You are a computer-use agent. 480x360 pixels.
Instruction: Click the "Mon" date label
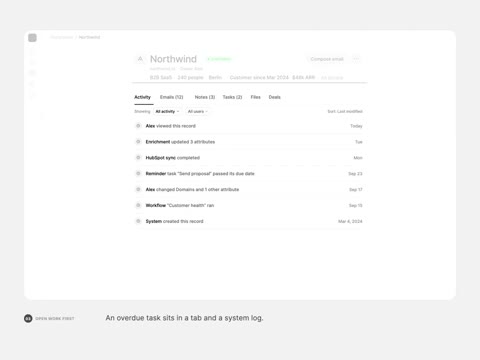click(x=358, y=158)
